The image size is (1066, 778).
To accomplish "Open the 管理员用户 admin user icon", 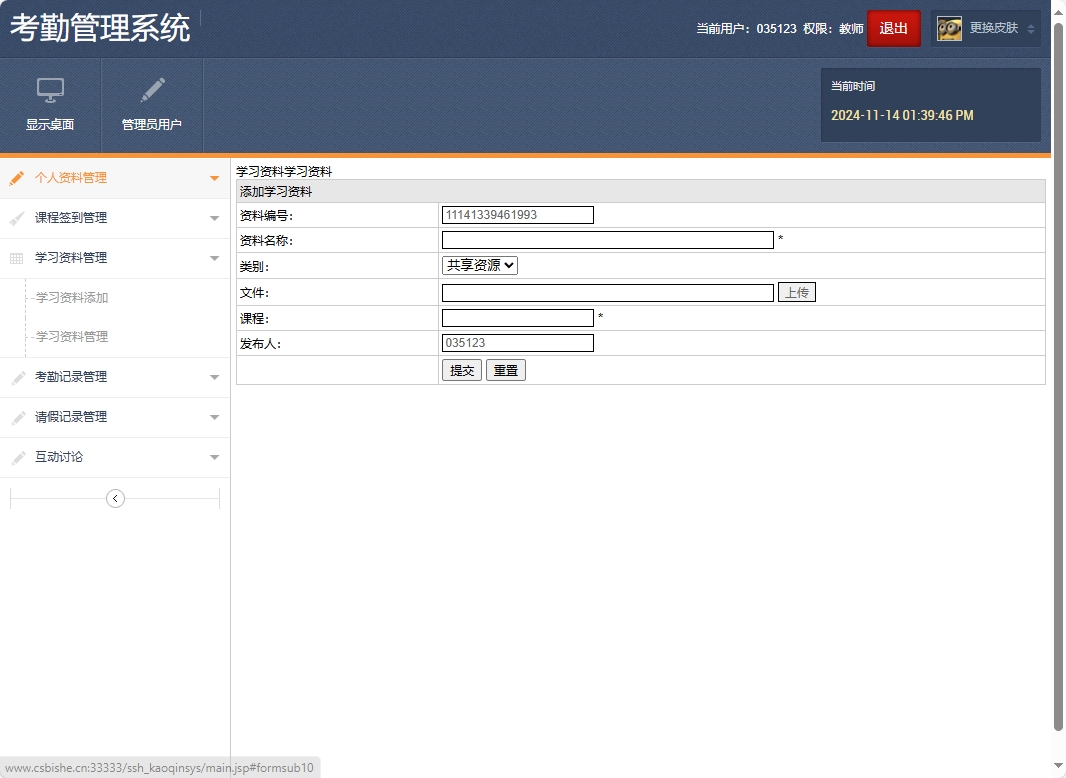I will pos(152,105).
